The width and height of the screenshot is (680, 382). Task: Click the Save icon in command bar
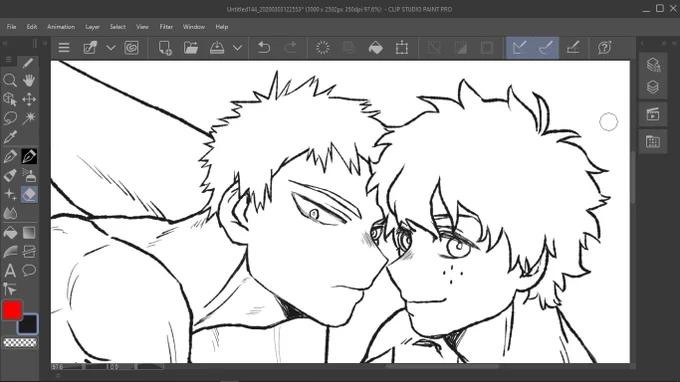click(217, 48)
